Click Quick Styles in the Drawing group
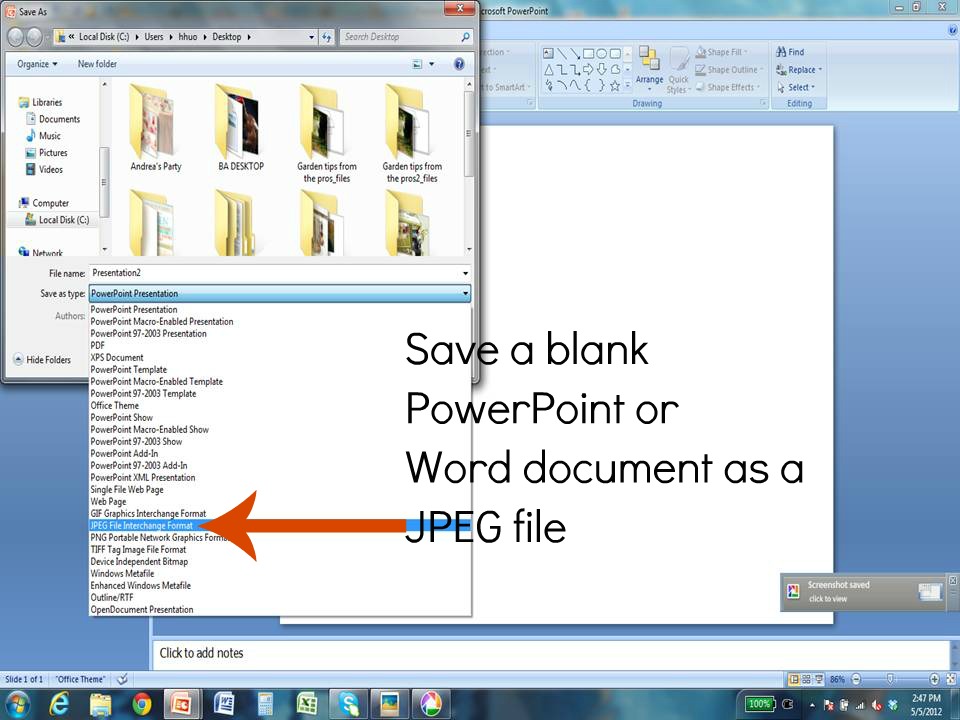The width and height of the screenshot is (960, 720). (x=678, y=70)
